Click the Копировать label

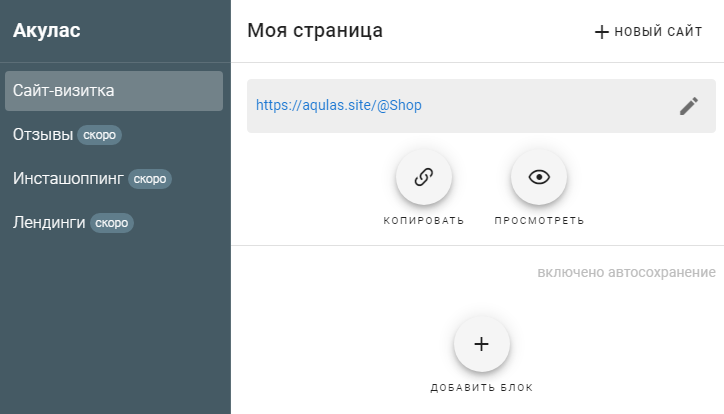coord(424,221)
